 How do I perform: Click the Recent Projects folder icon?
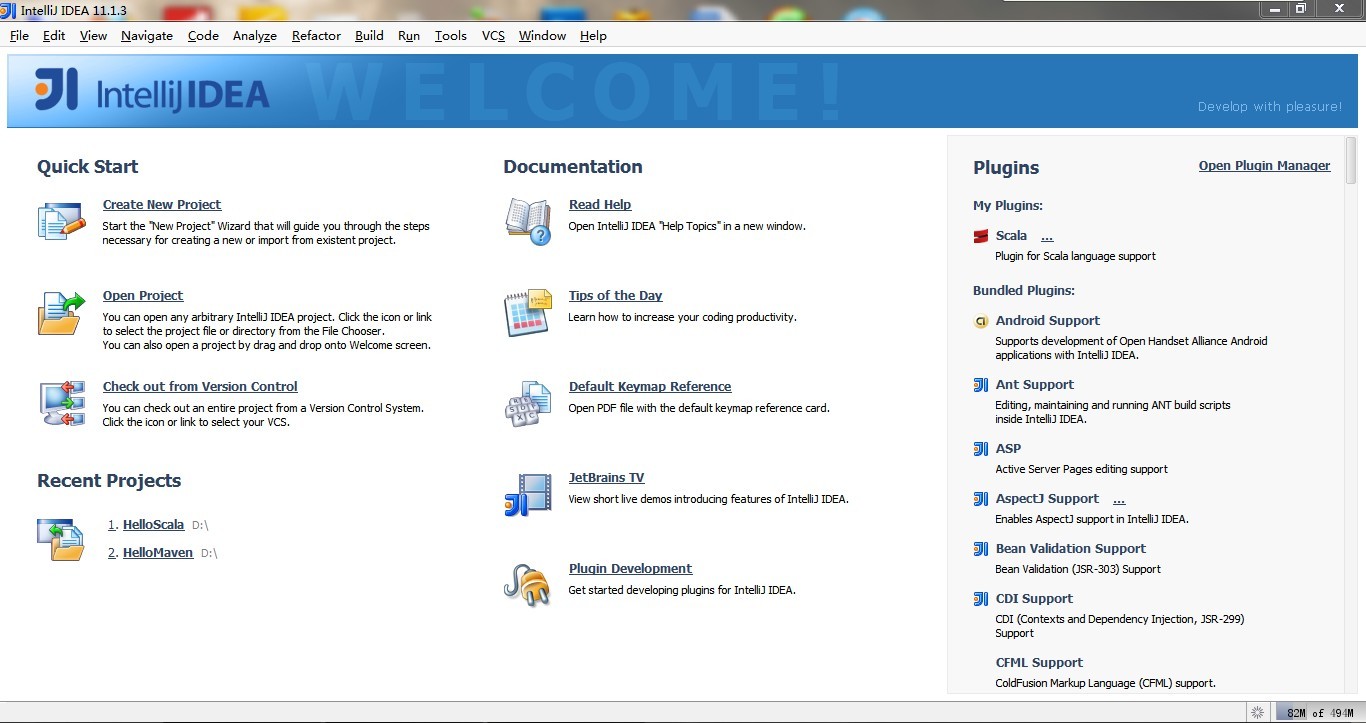[62, 539]
